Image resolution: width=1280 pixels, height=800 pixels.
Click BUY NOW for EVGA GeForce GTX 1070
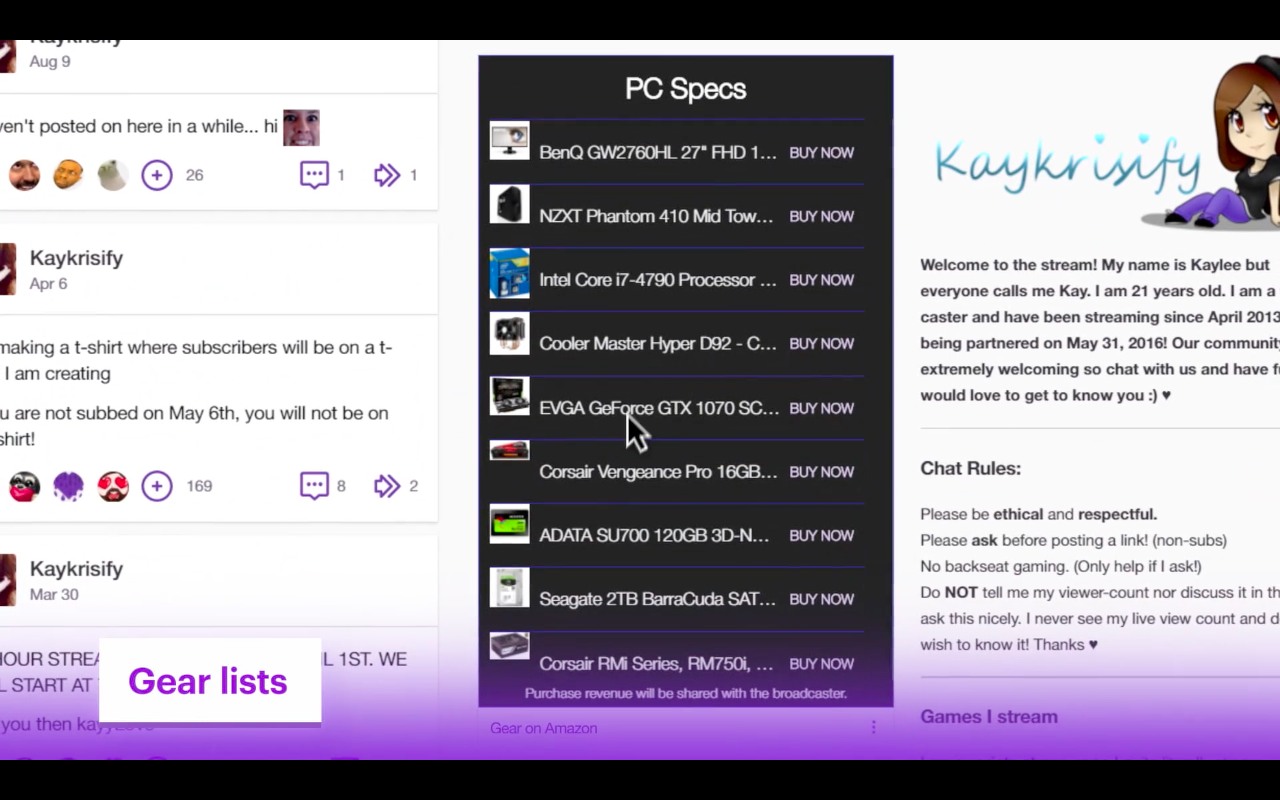[821, 408]
